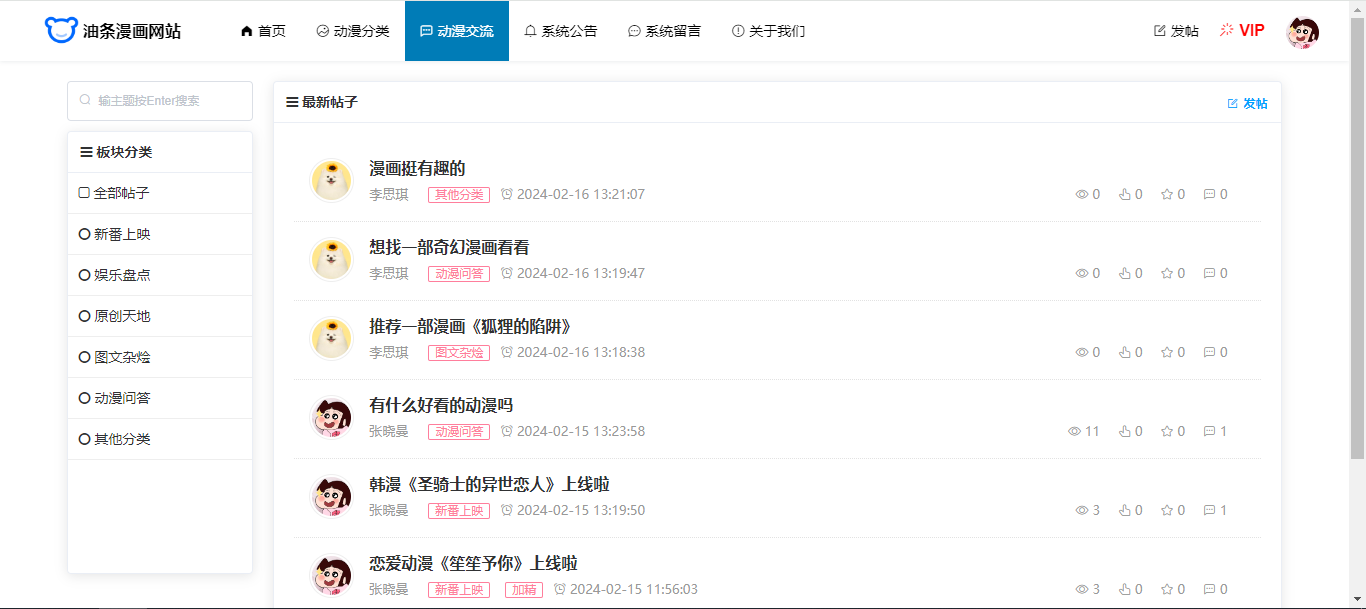Click star icon on 漫画挺有趣的 post
Screen dimensions: 1366x609
point(1166,194)
